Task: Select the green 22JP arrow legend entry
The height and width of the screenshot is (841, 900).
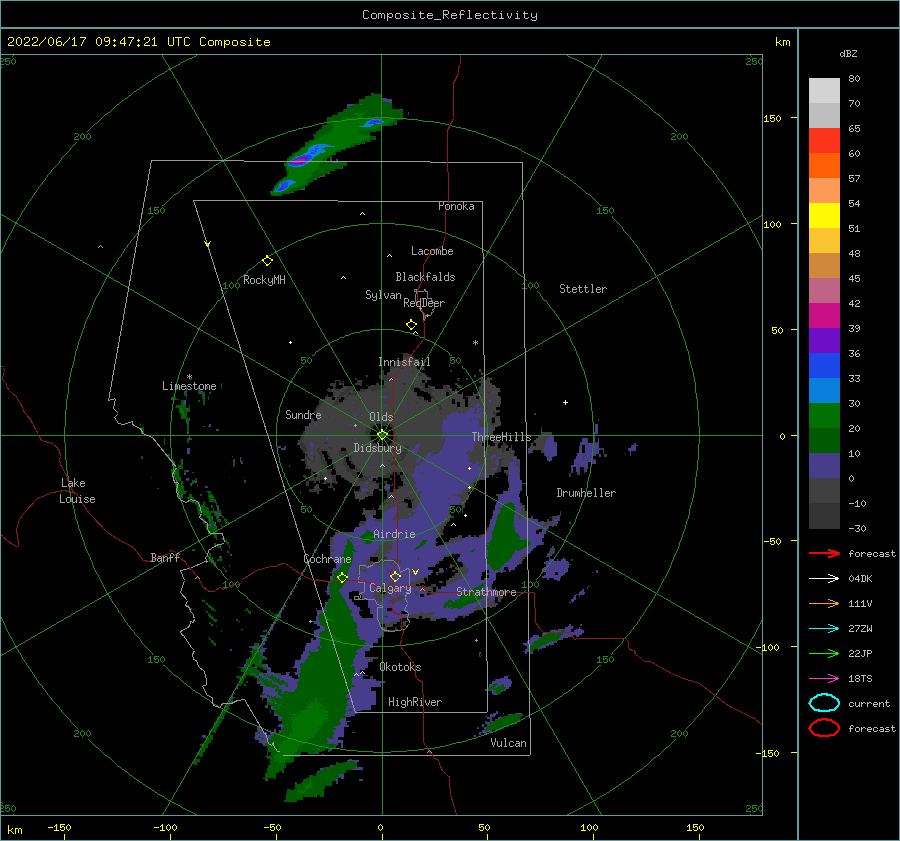Action: [x=824, y=653]
